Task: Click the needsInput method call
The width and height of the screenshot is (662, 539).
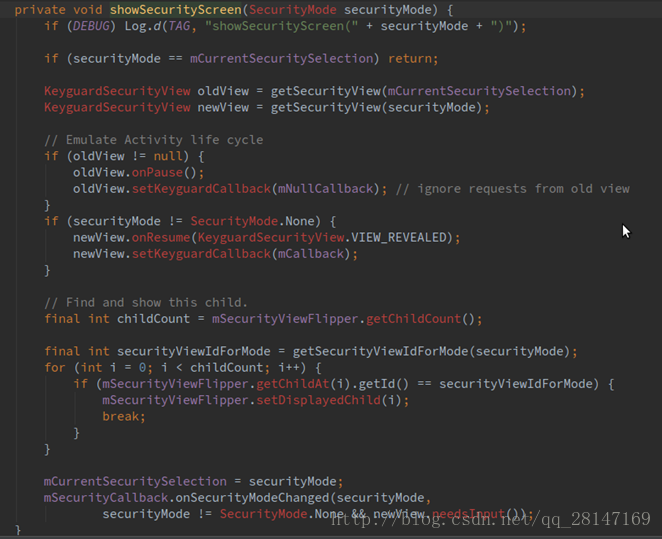Action: point(469,514)
